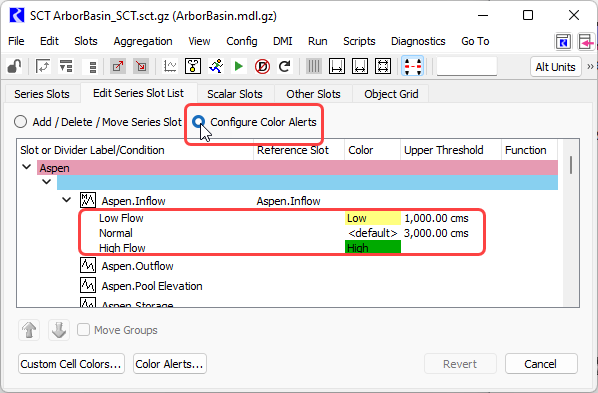
Task: Toggle the red dashed divider row icon
Action: [x=412, y=66]
